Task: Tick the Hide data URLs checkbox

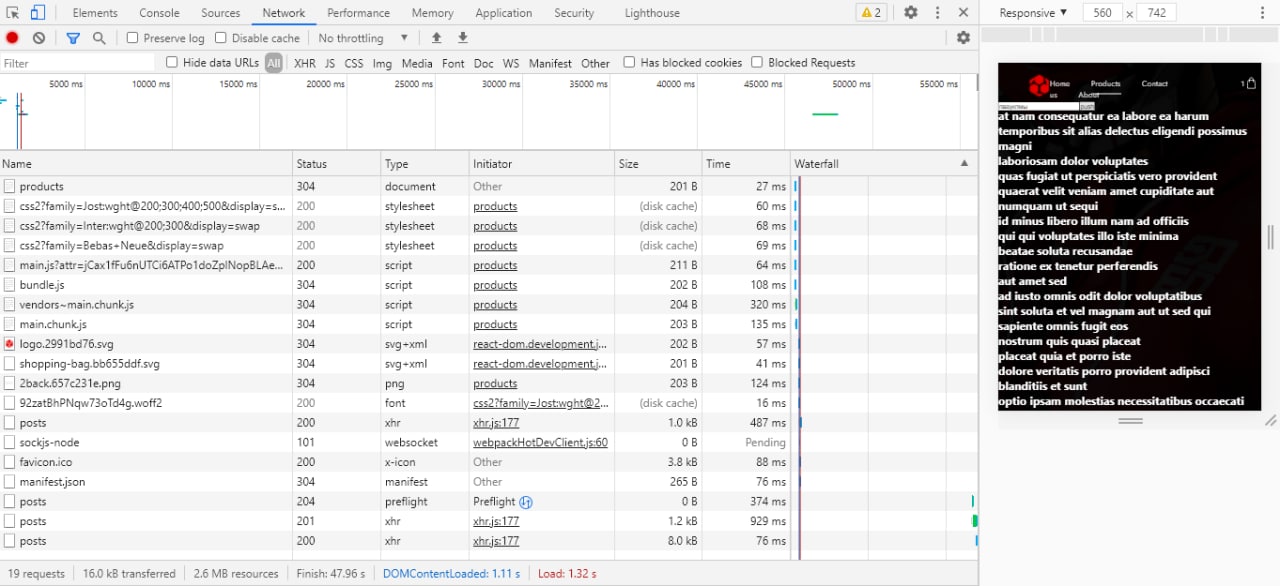Action: click(x=172, y=62)
